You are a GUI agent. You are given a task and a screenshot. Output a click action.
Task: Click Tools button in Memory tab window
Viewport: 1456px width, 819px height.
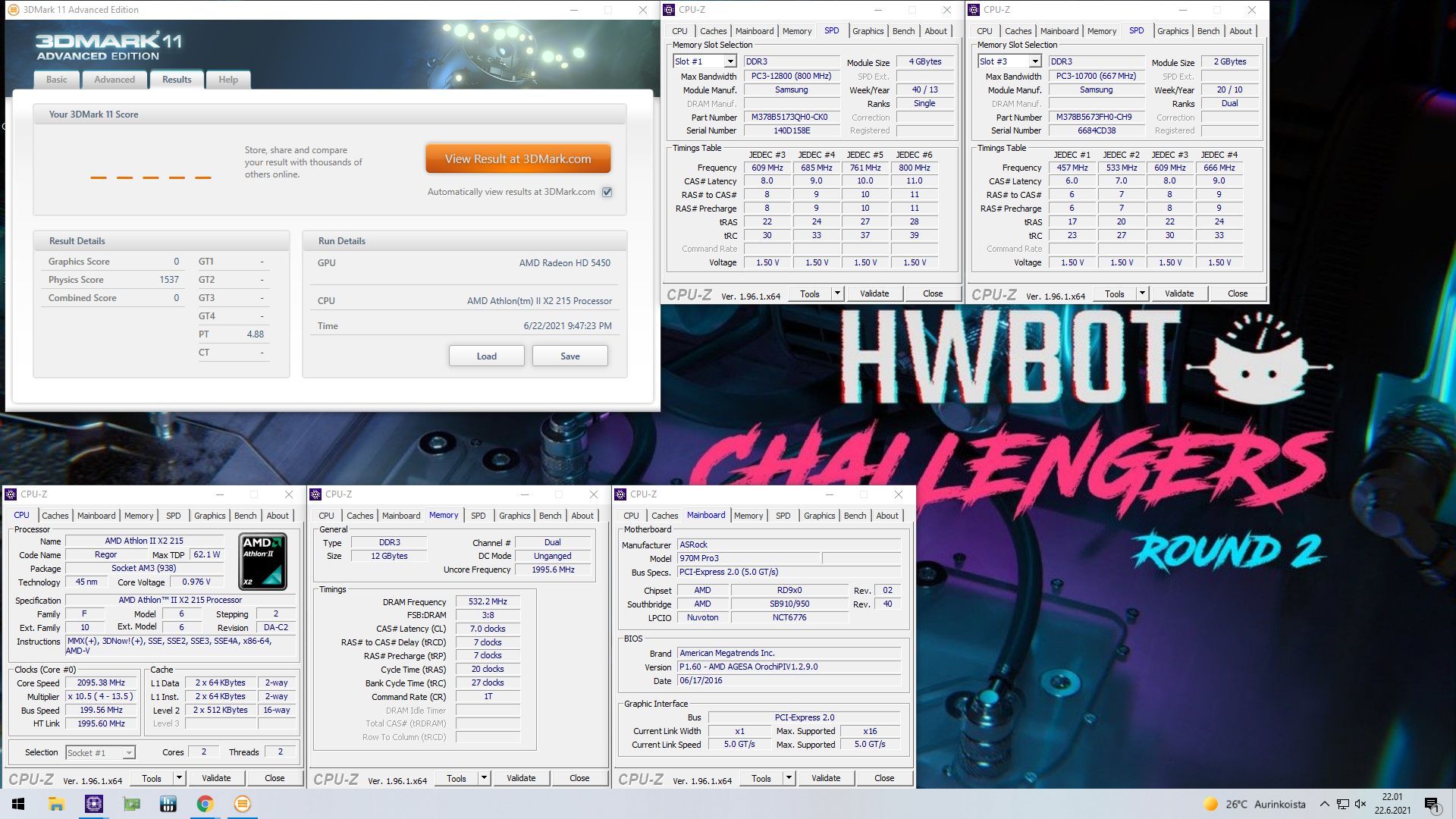point(457,778)
